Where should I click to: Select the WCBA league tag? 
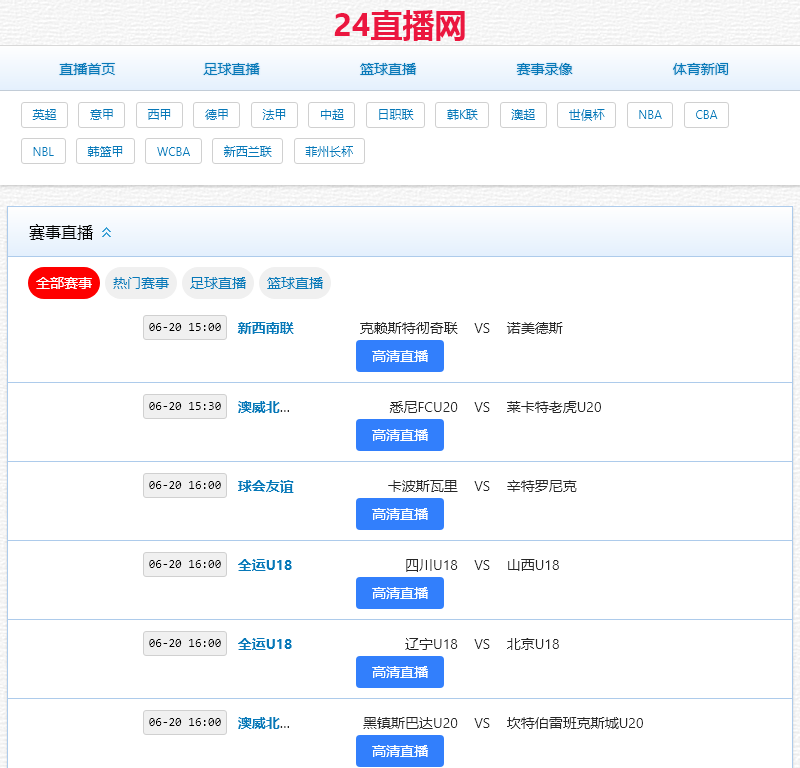(173, 151)
